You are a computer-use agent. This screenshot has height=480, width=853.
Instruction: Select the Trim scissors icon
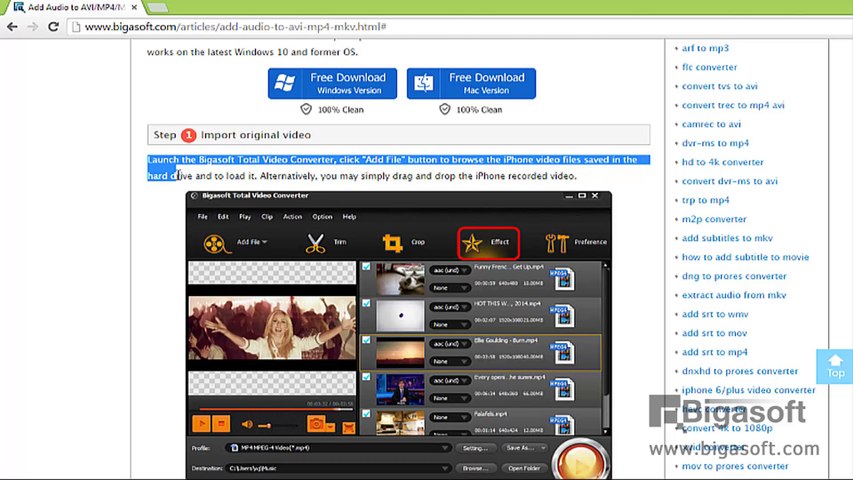tap(315, 243)
